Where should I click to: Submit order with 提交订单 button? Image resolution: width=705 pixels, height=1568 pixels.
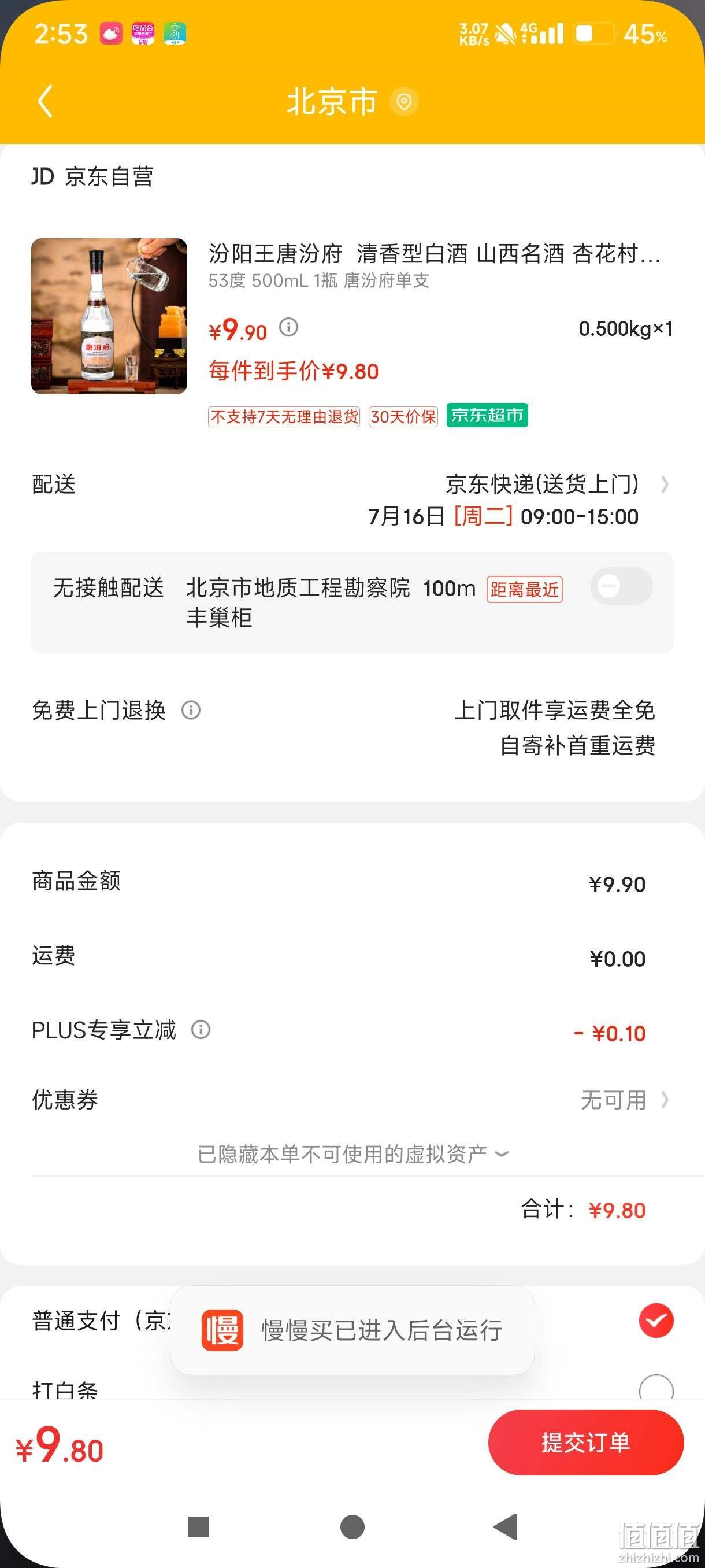pos(586,1443)
